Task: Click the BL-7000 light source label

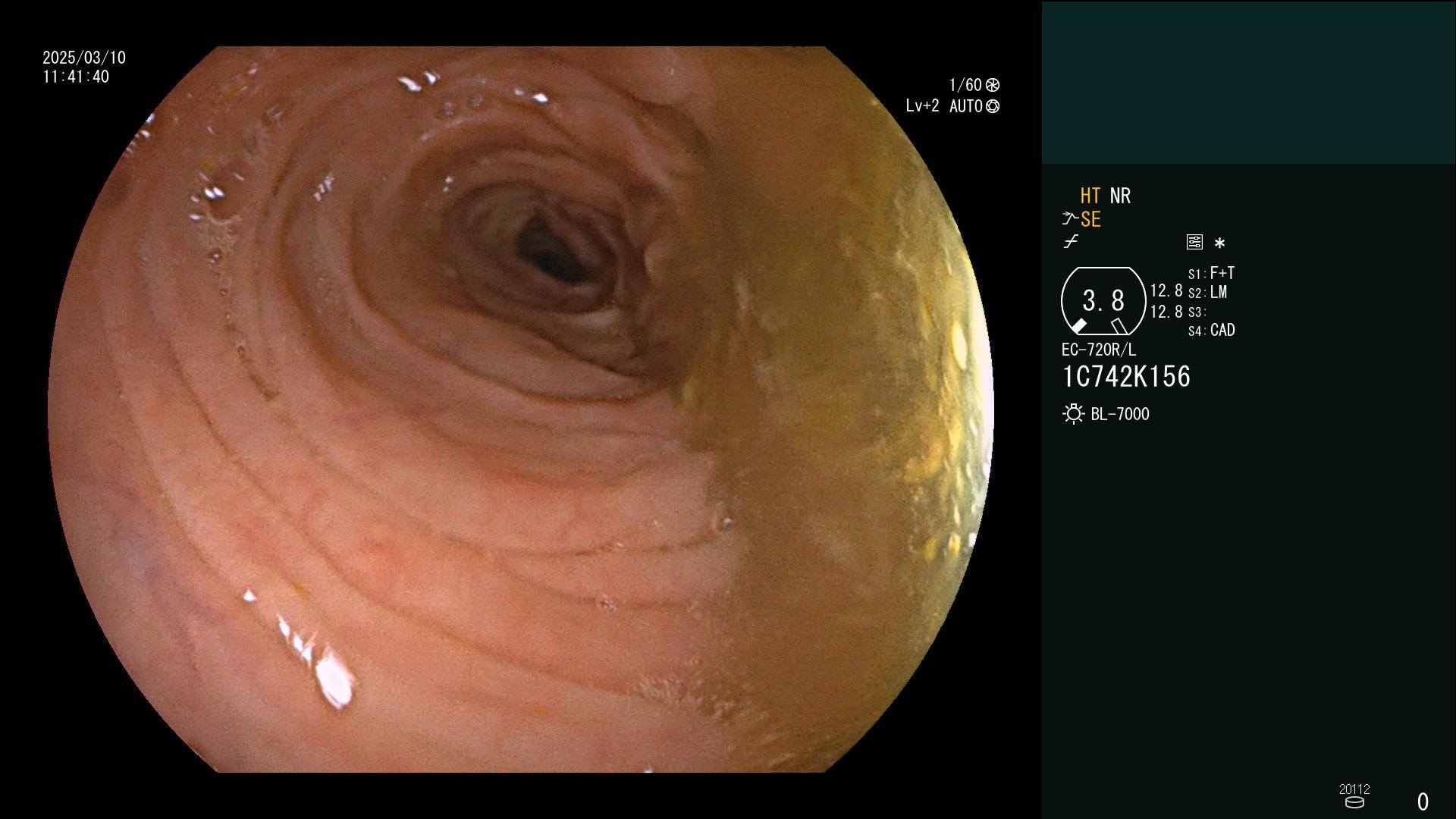Action: coord(1120,414)
